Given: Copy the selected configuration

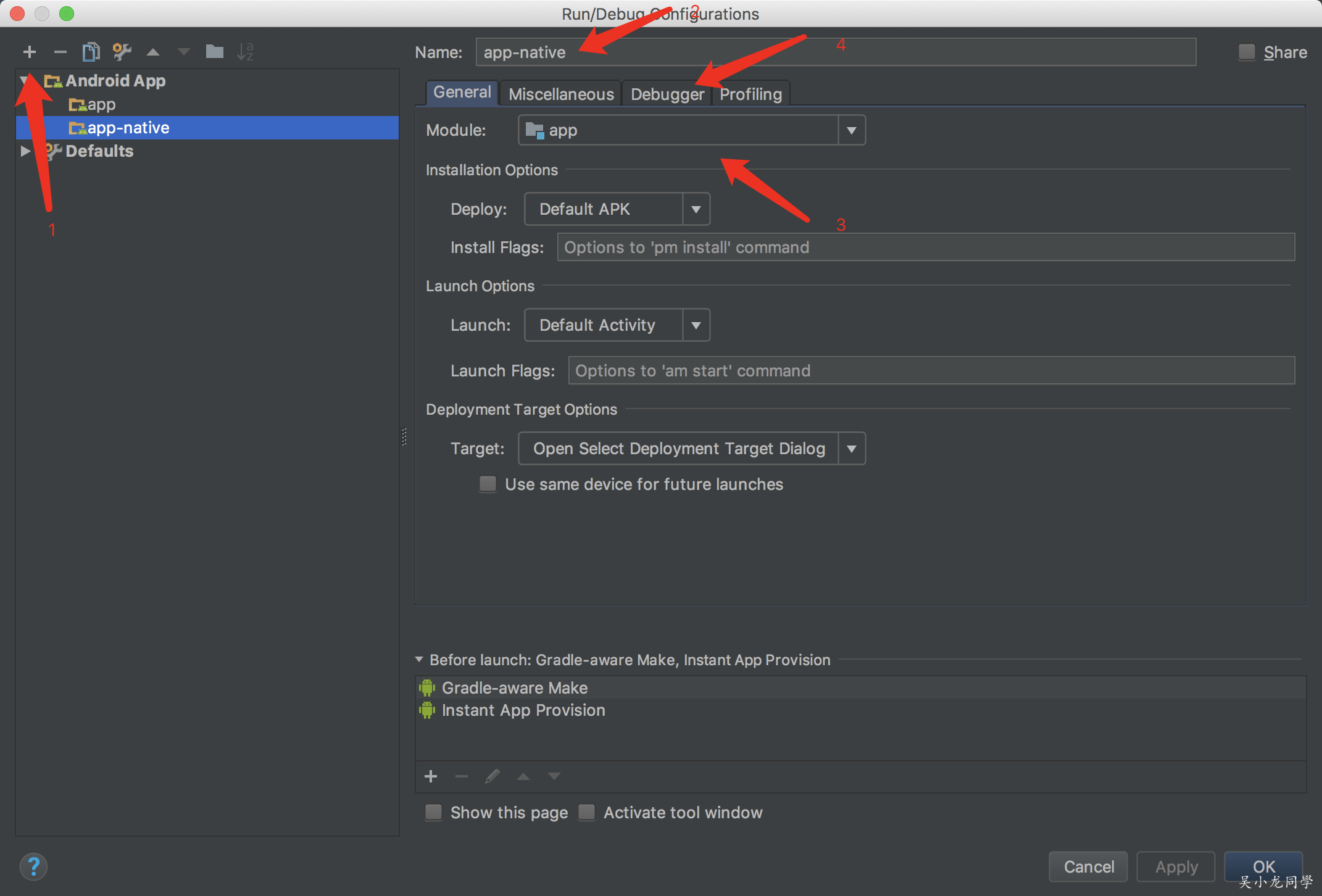Looking at the screenshot, I should point(91,52).
